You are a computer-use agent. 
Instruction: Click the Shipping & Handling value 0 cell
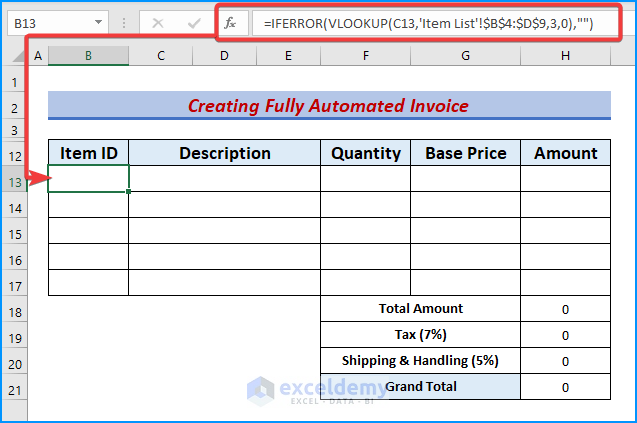566,361
